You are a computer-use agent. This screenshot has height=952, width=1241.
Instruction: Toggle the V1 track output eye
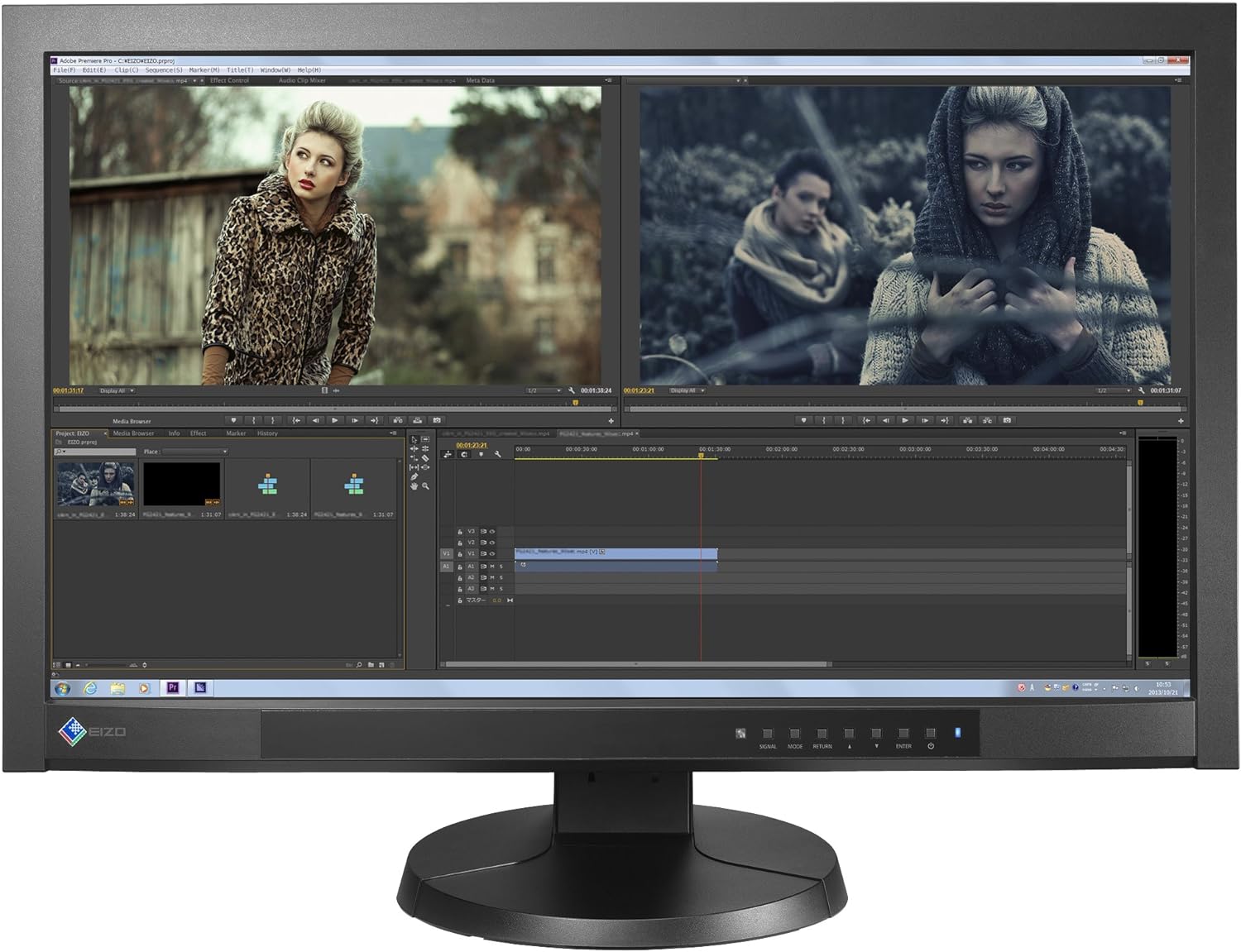click(x=492, y=553)
